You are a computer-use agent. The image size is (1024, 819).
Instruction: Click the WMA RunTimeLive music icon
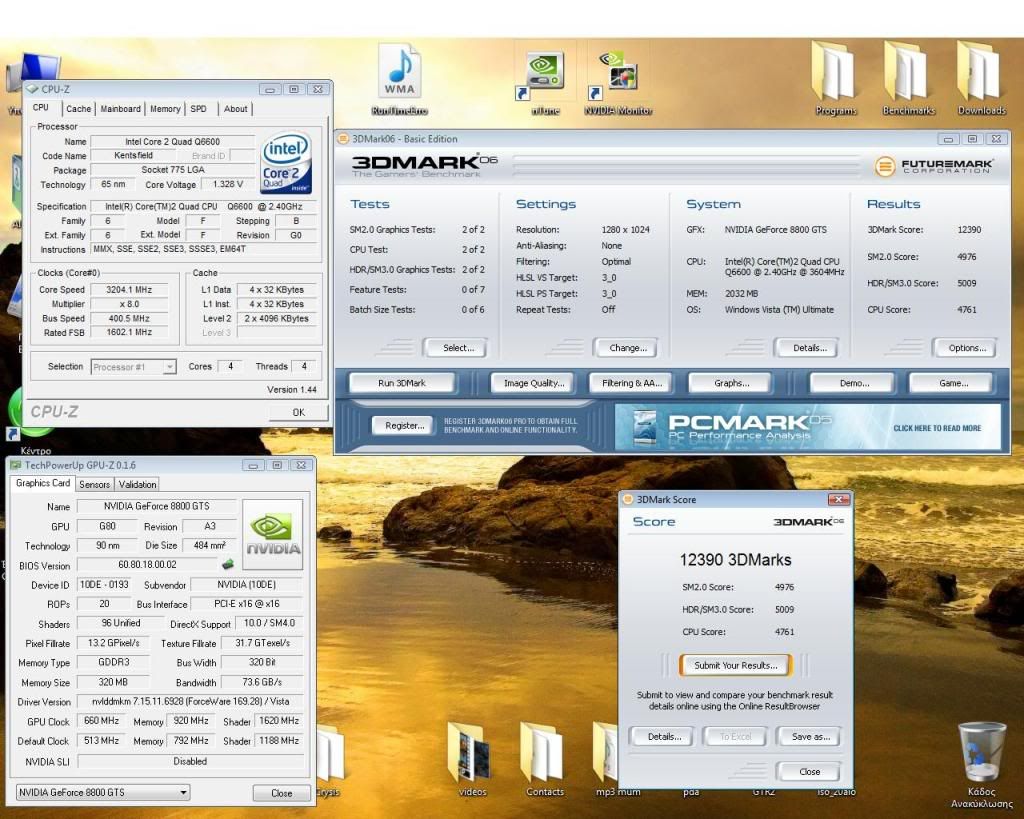[399, 70]
